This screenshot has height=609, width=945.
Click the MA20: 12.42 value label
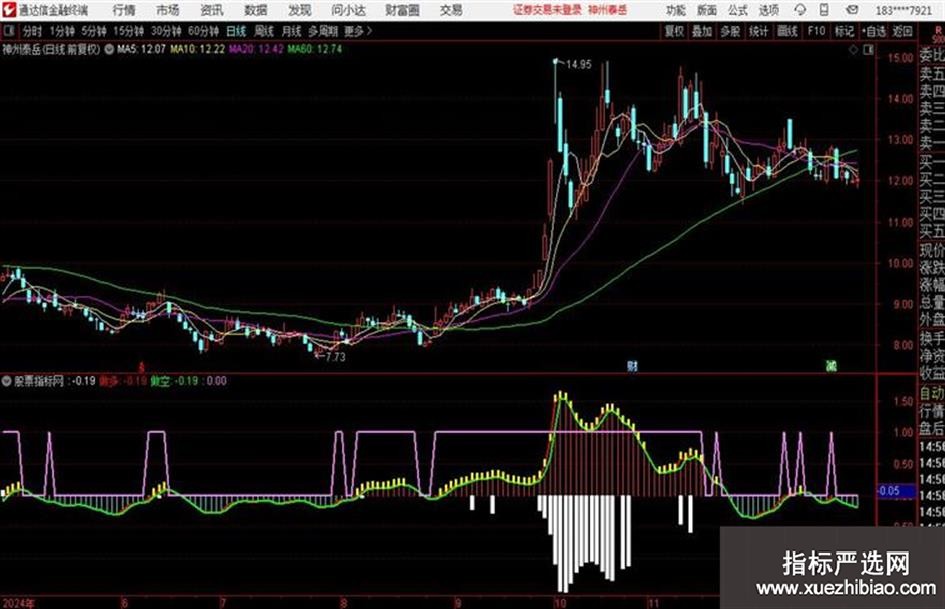click(256, 49)
